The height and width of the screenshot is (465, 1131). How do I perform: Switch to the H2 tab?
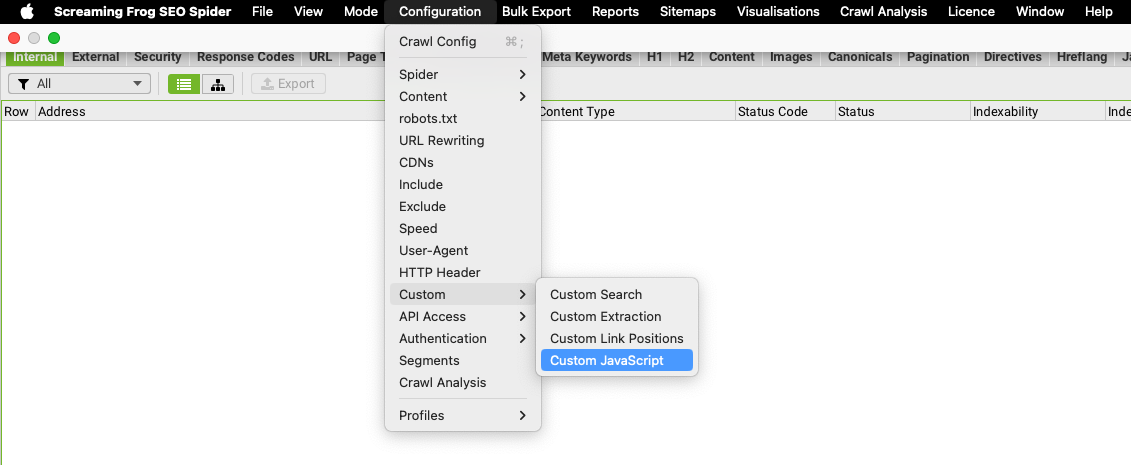click(686, 57)
